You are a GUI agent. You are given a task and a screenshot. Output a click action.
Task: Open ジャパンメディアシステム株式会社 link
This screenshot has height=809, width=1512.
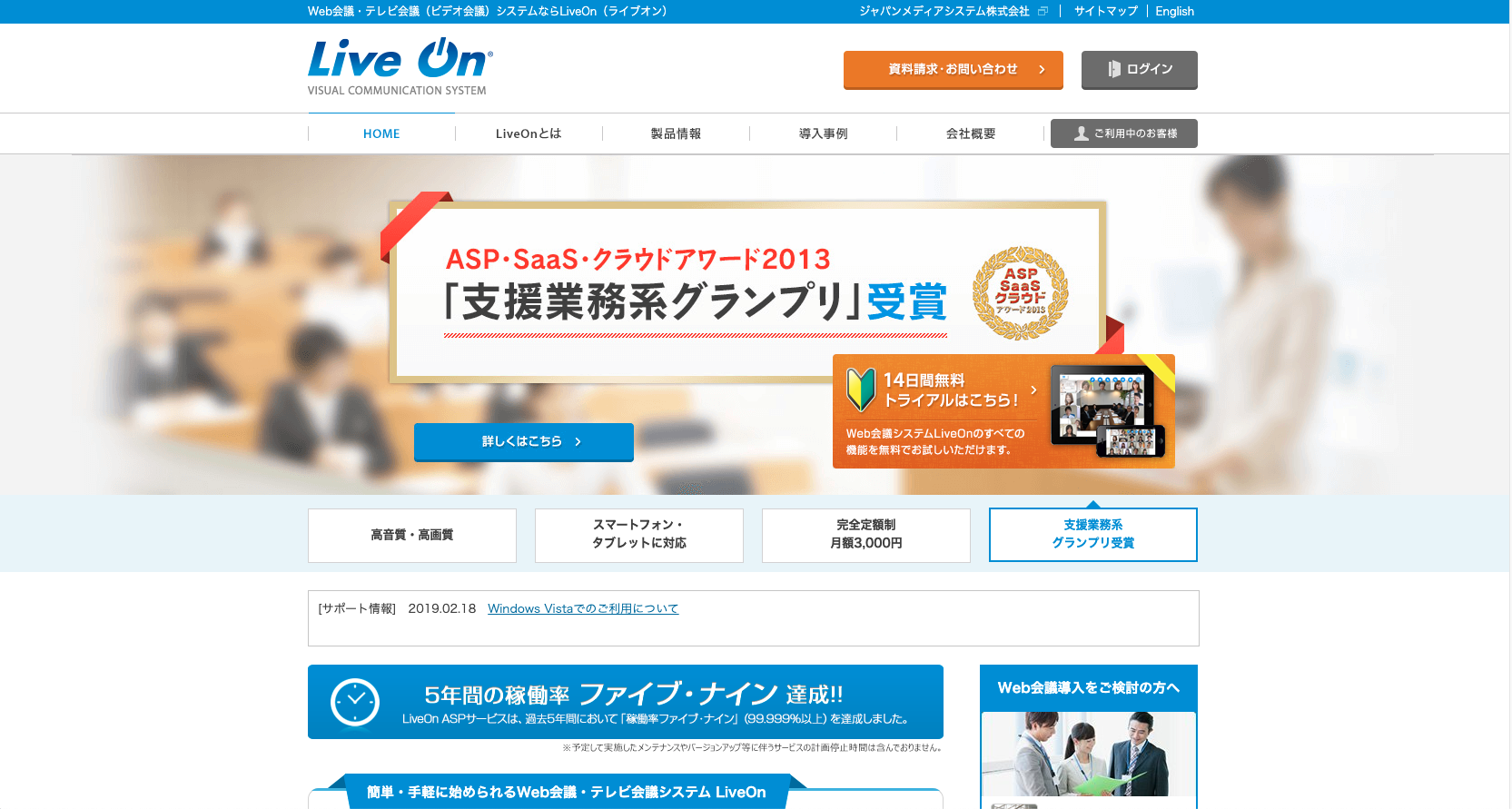click(944, 12)
